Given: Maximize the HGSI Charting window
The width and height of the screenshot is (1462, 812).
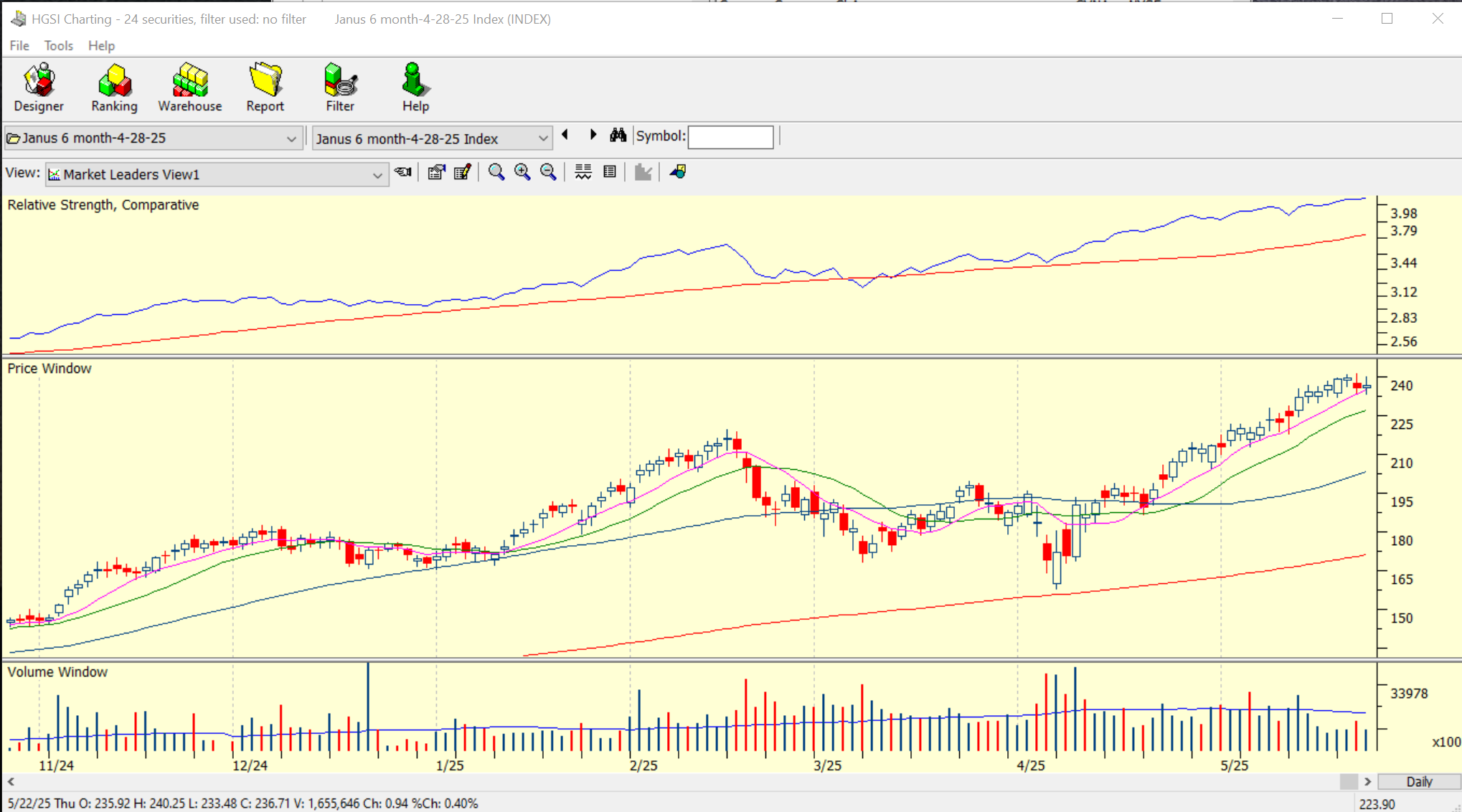Looking at the screenshot, I should (1387, 19).
